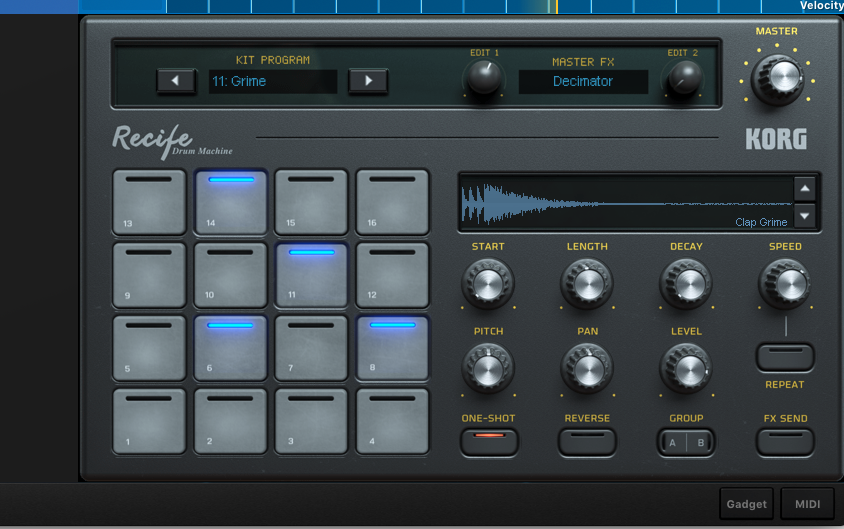Tap drum pad 15
The height and width of the screenshot is (529, 844).
[311, 202]
